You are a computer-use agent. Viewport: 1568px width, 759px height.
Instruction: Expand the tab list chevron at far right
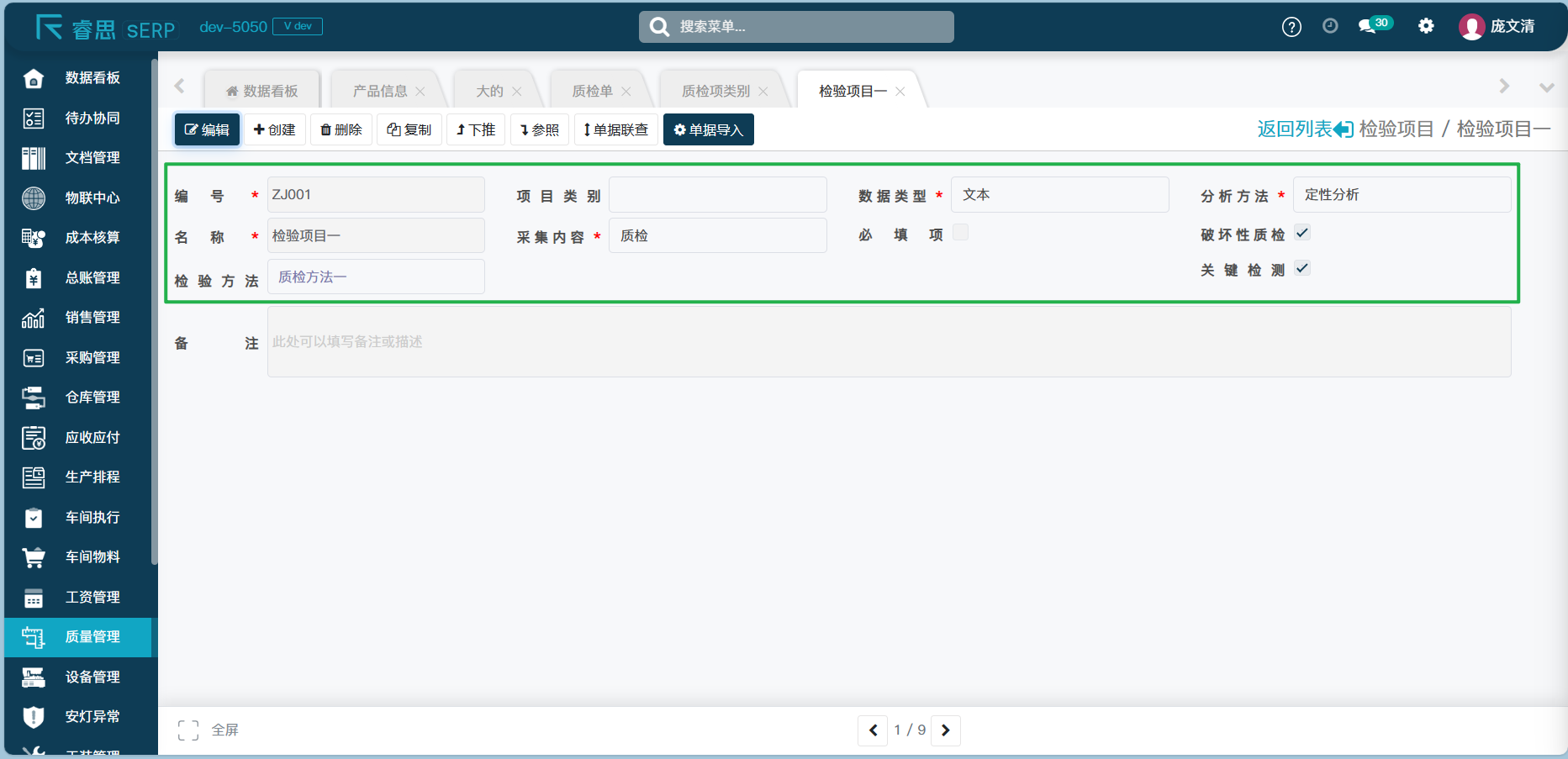point(1546,87)
